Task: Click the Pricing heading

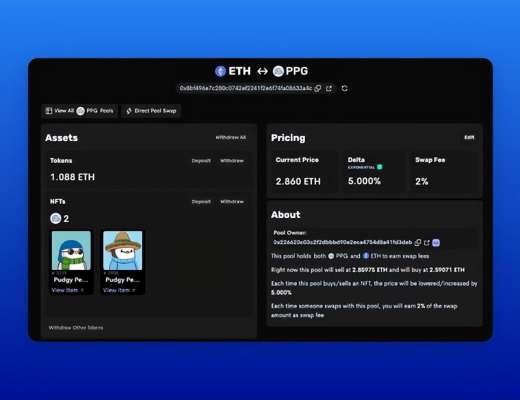Action: click(x=288, y=138)
